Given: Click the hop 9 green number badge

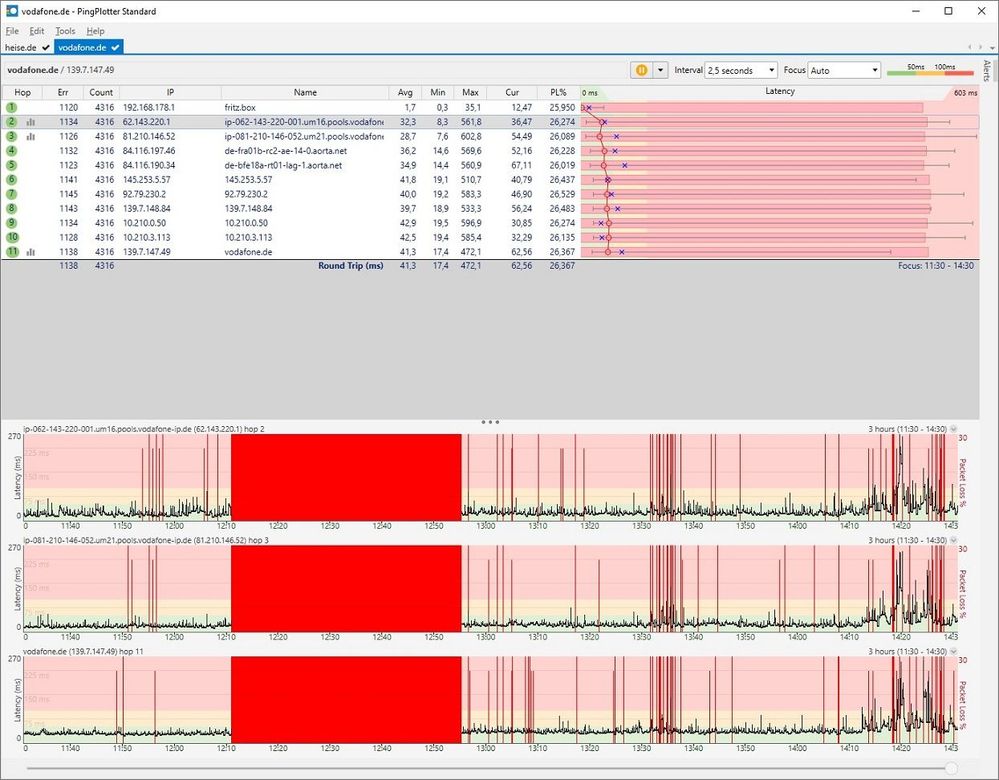Looking at the screenshot, I should (x=11, y=223).
